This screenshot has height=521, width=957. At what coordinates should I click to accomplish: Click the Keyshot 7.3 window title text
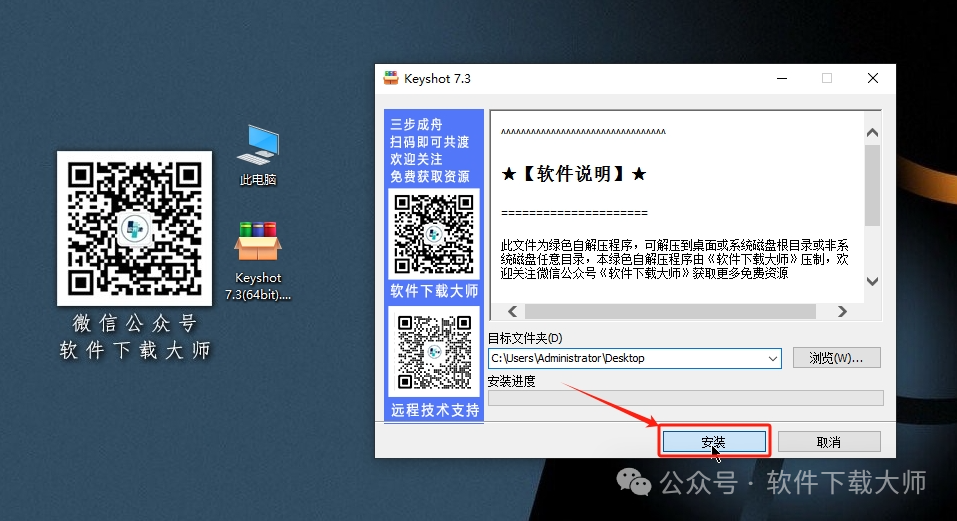(437, 79)
